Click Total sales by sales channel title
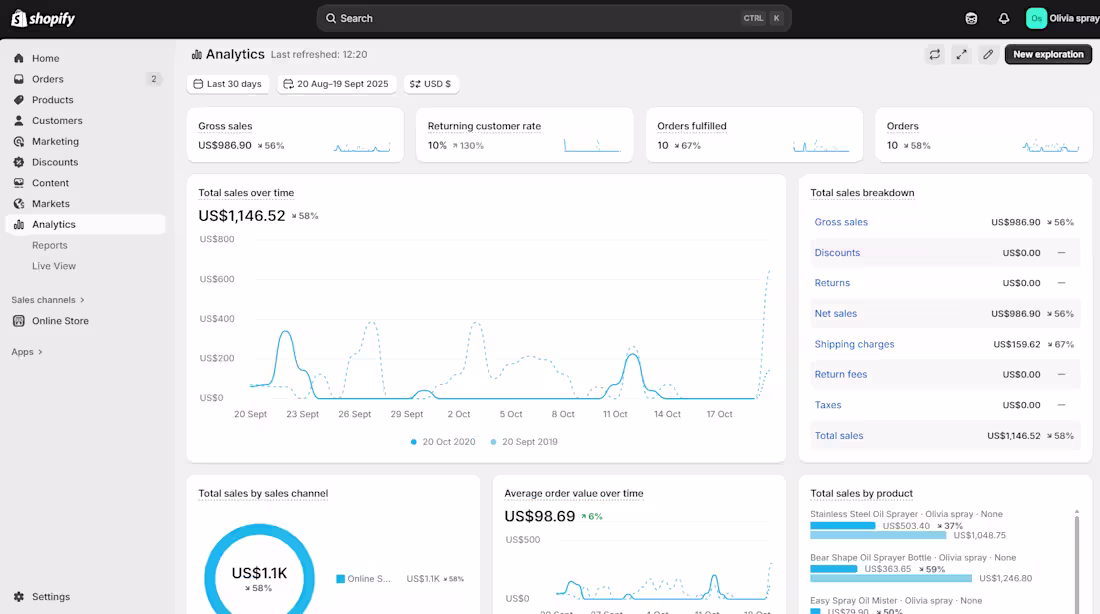The width and height of the screenshot is (1100, 614). pyautogui.click(x=263, y=493)
